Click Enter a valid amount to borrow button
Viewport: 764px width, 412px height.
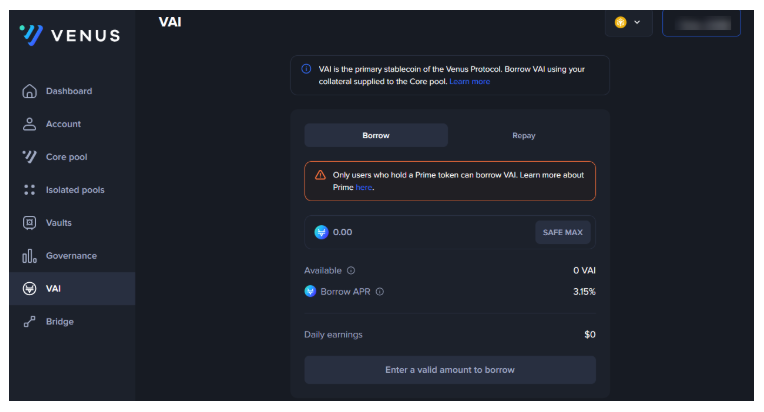(x=450, y=370)
